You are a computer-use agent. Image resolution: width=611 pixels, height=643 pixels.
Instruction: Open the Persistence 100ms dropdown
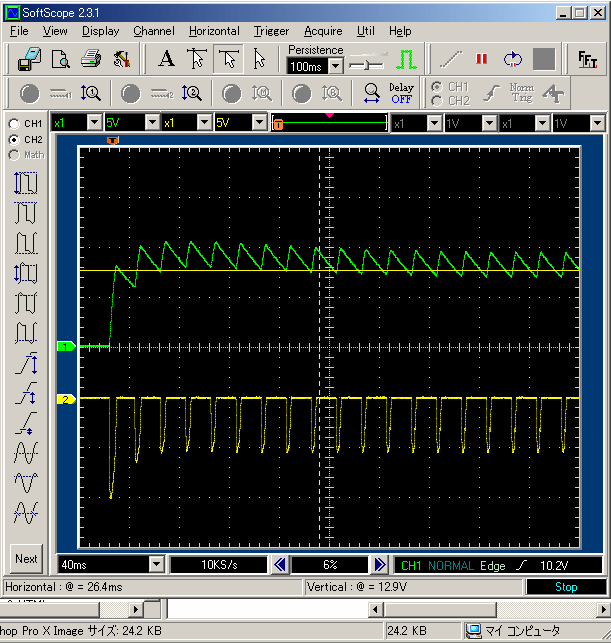335,66
